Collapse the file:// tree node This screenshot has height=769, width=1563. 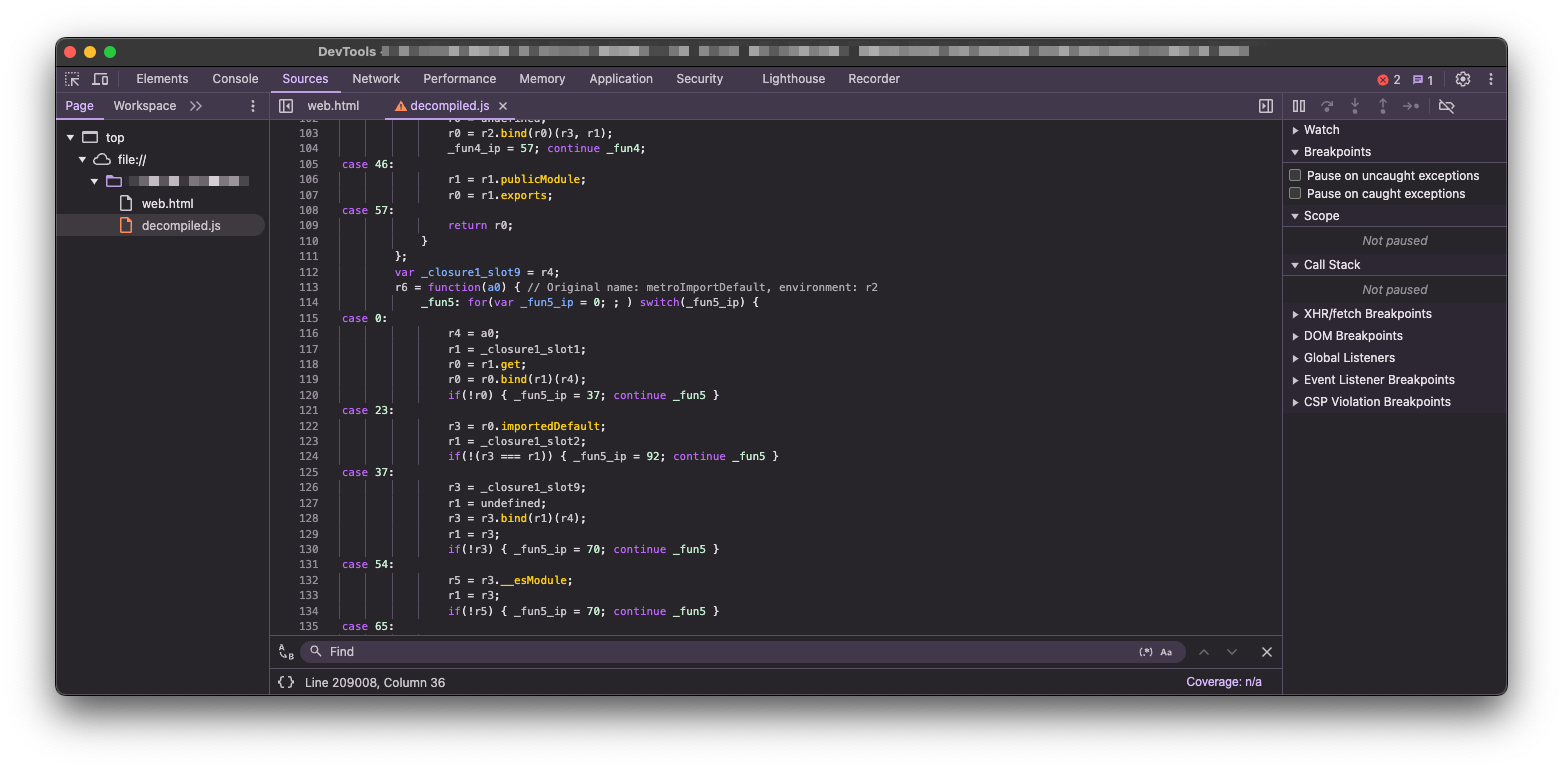[x=82, y=160]
